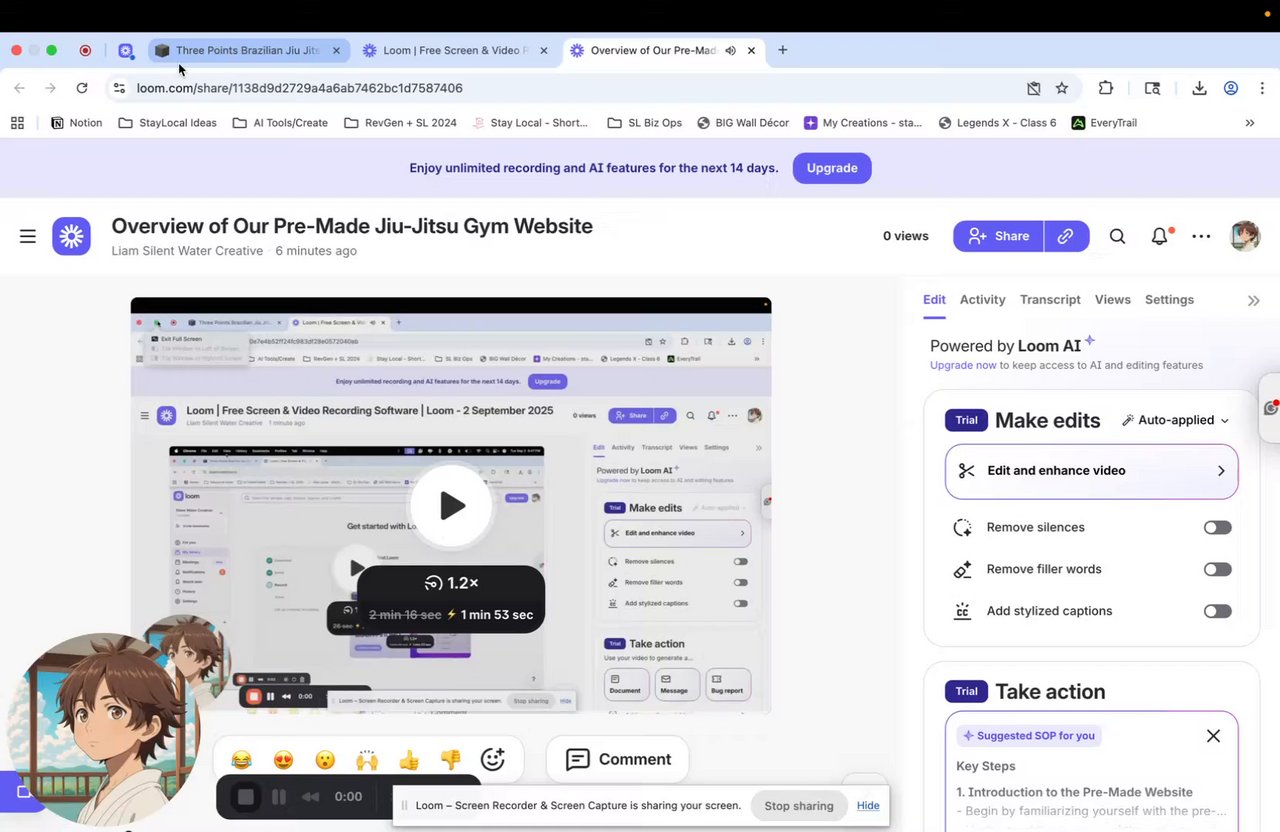Toggle Remove silences switch

coord(1217,527)
